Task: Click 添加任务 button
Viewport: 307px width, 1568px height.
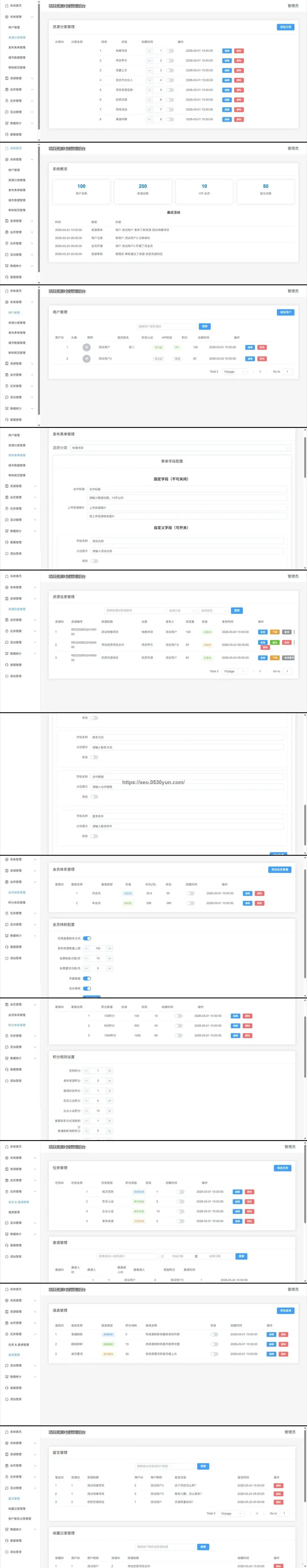Action: point(283,1168)
